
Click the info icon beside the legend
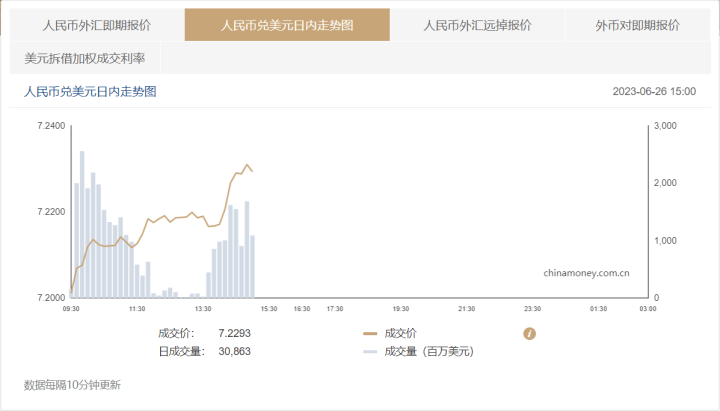(531, 334)
